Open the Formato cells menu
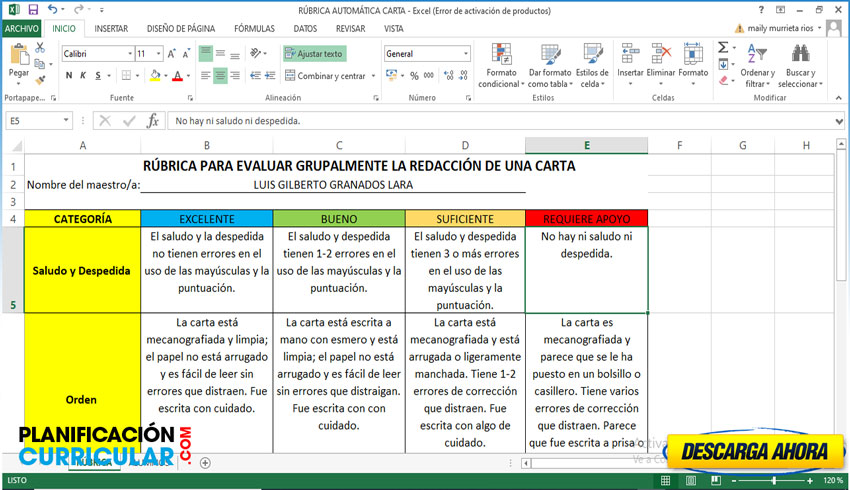Viewport: 850px width, 490px height. click(693, 65)
